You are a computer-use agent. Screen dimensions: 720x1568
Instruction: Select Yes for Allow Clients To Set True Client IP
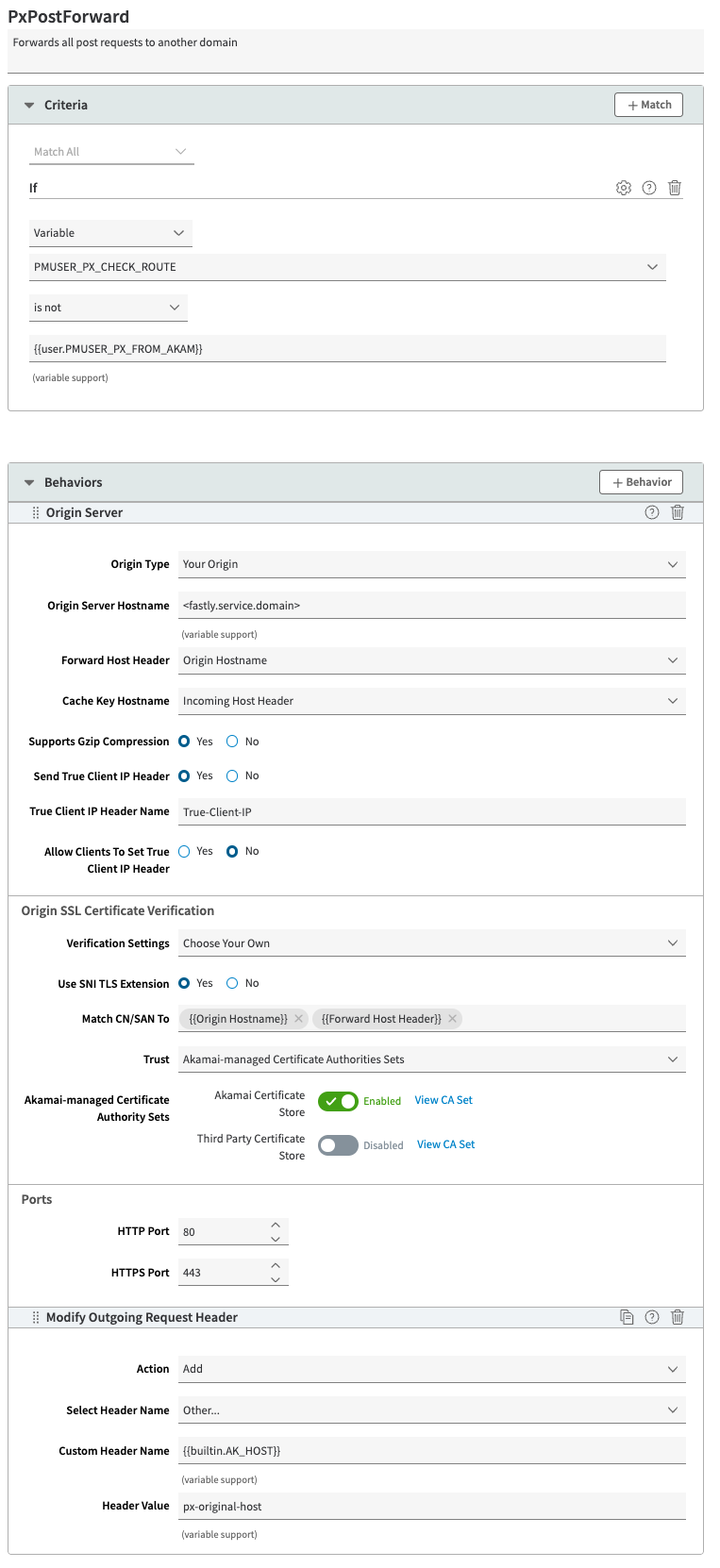point(185,851)
